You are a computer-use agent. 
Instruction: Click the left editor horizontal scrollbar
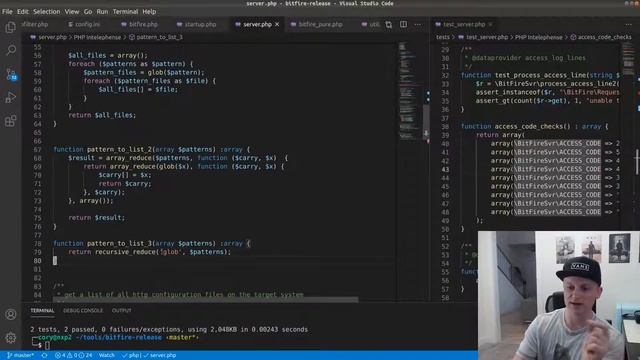click(206, 300)
